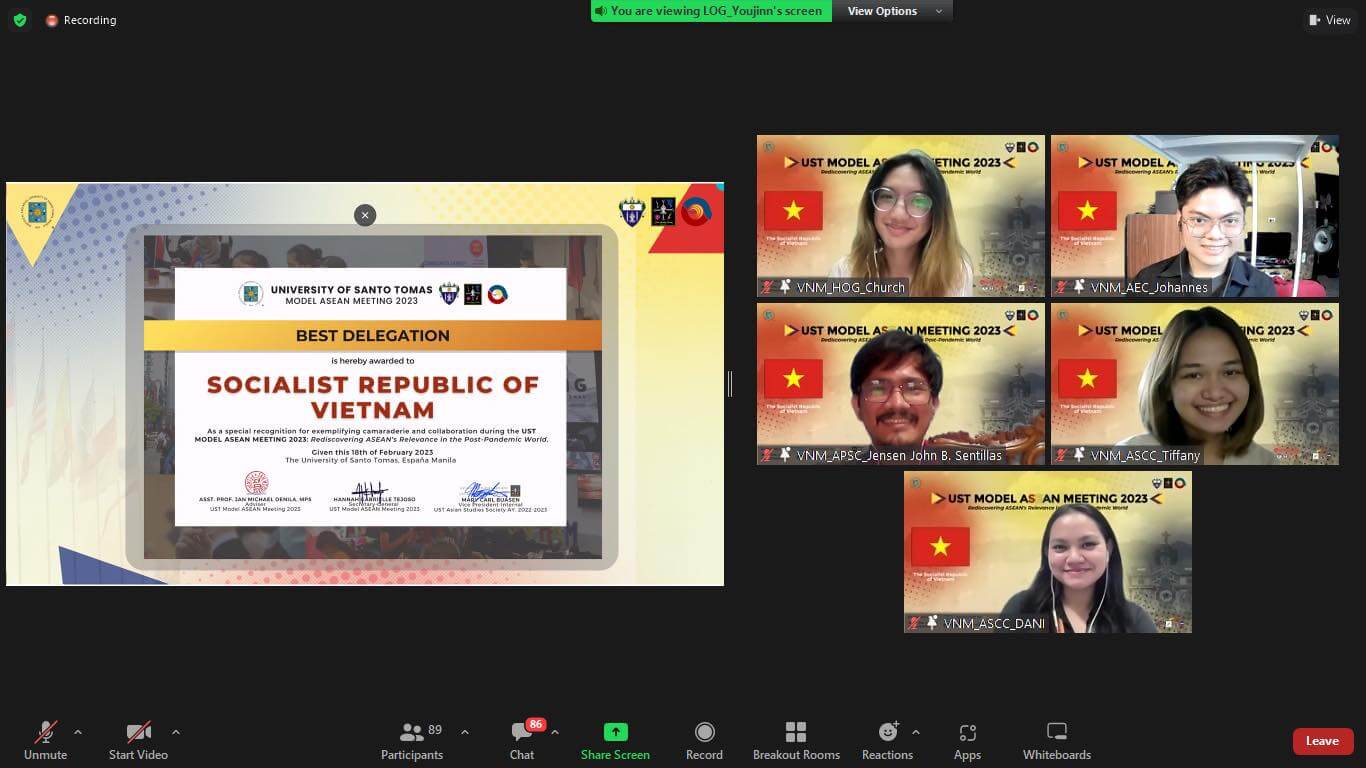
Task: Open Breakout Rooms
Action: pyautogui.click(x=796, y=741)
